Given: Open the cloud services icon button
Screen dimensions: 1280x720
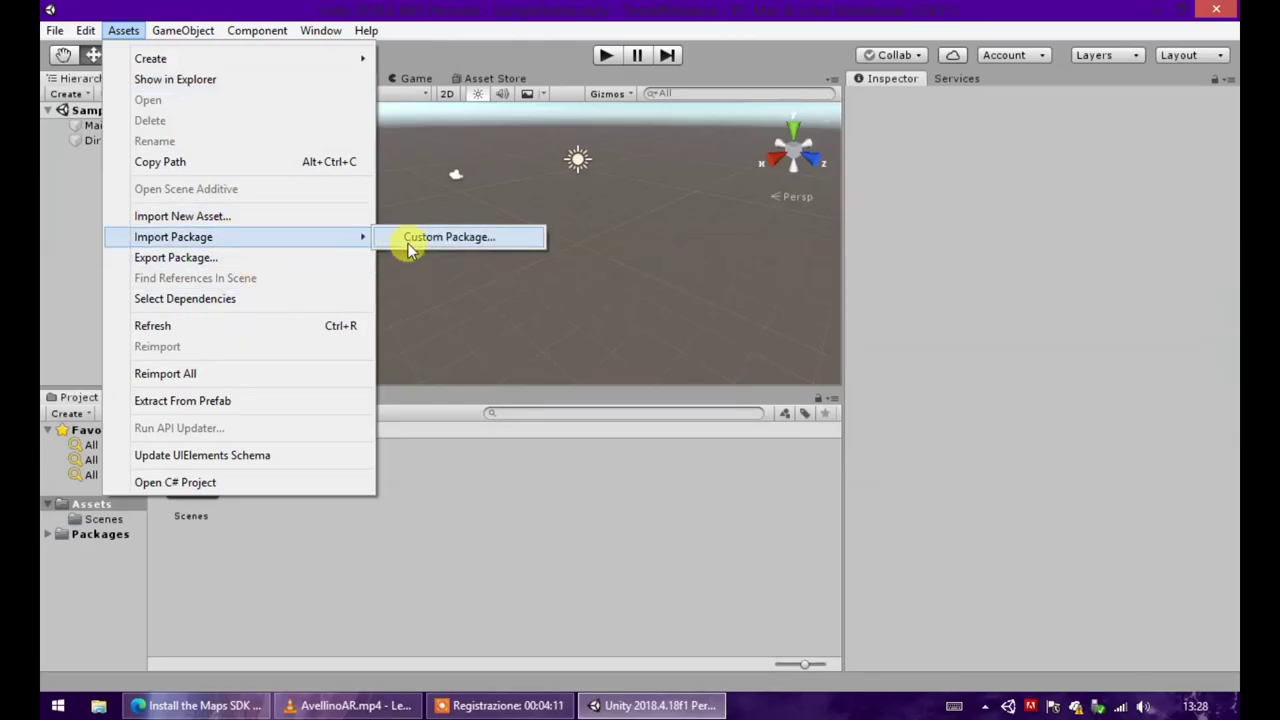Looking at the screenshot, I should tap(952, 55).
